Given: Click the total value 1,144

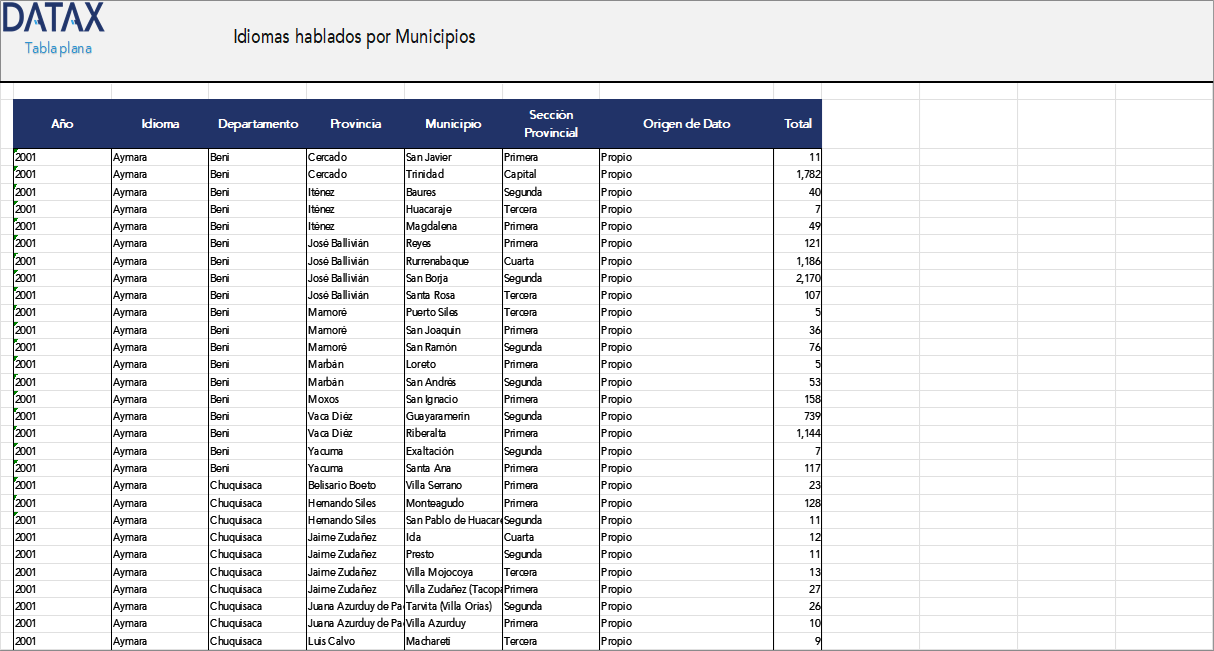Looking at the screenshot, I should [x=798, y=433].
